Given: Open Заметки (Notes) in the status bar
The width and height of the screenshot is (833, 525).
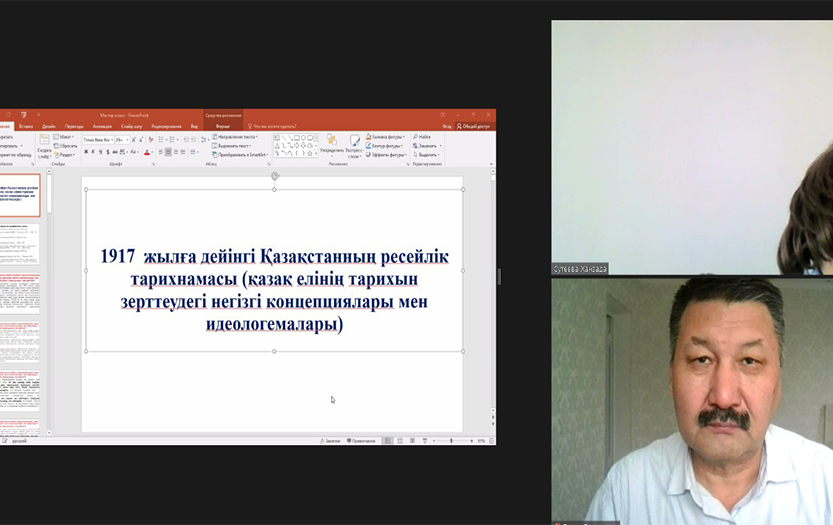Looking at the screenshot, I should 331,440.
